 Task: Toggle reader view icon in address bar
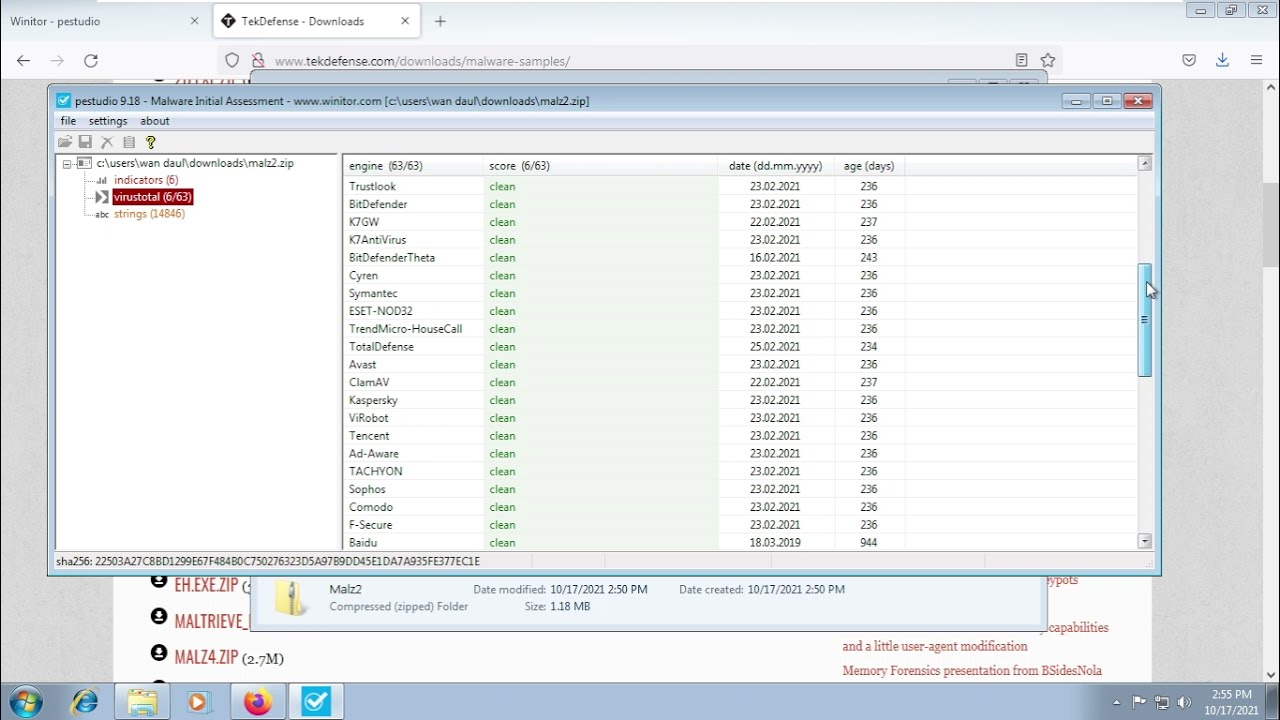pos(1021,61)
